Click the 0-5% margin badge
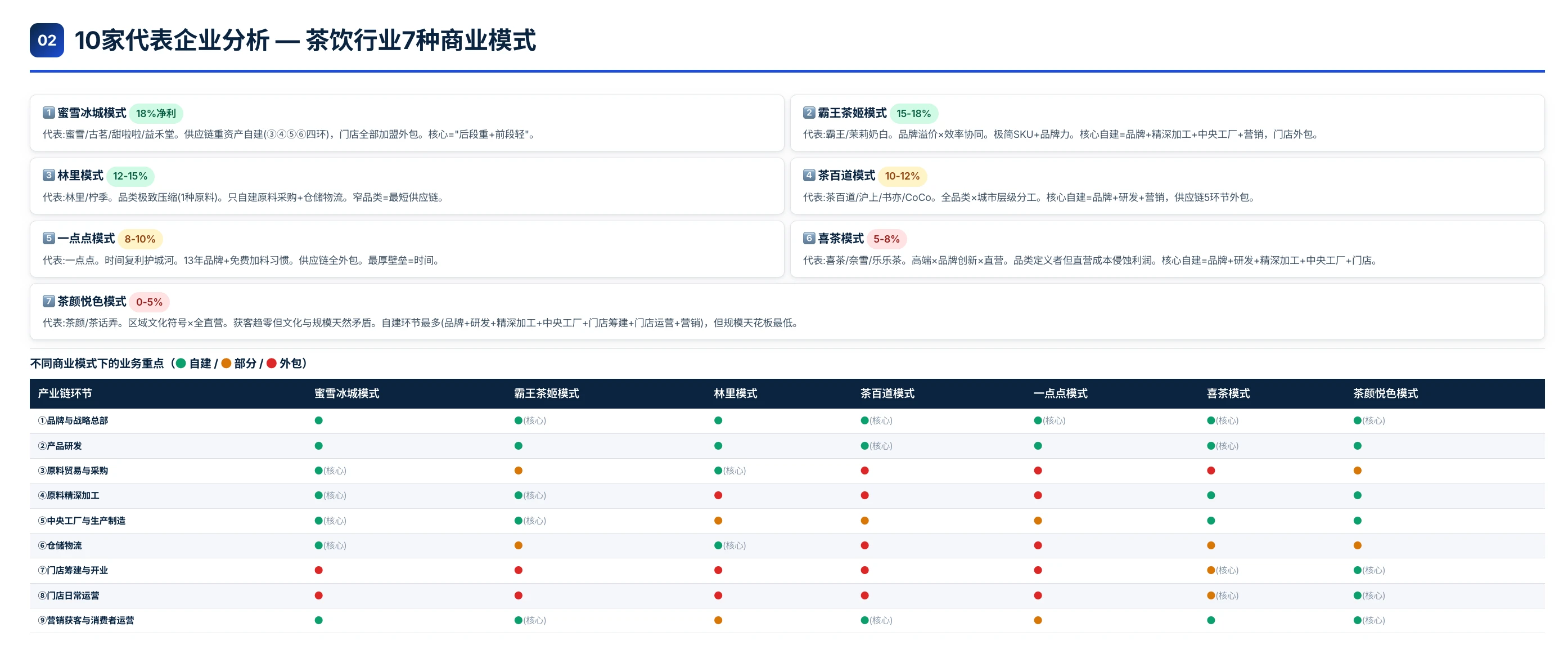This screenshot has width=1568, height=654. tap(149, 302)
